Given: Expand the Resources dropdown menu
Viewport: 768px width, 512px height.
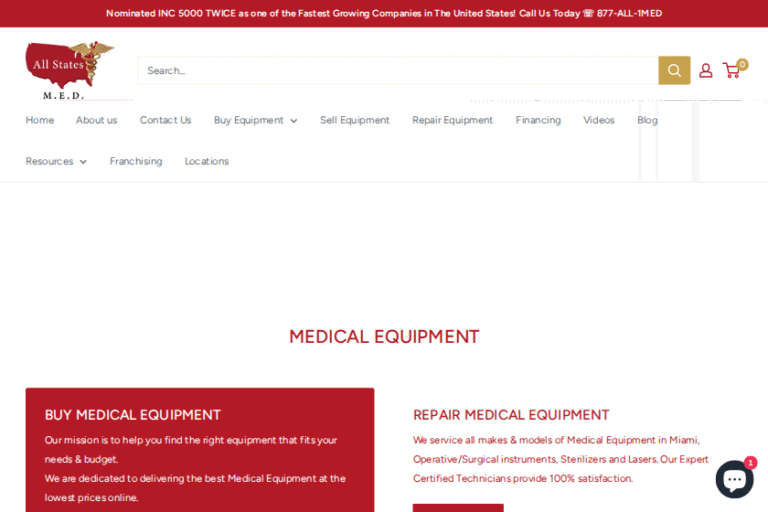Looking at the screenshot, I should click(56, 161).
